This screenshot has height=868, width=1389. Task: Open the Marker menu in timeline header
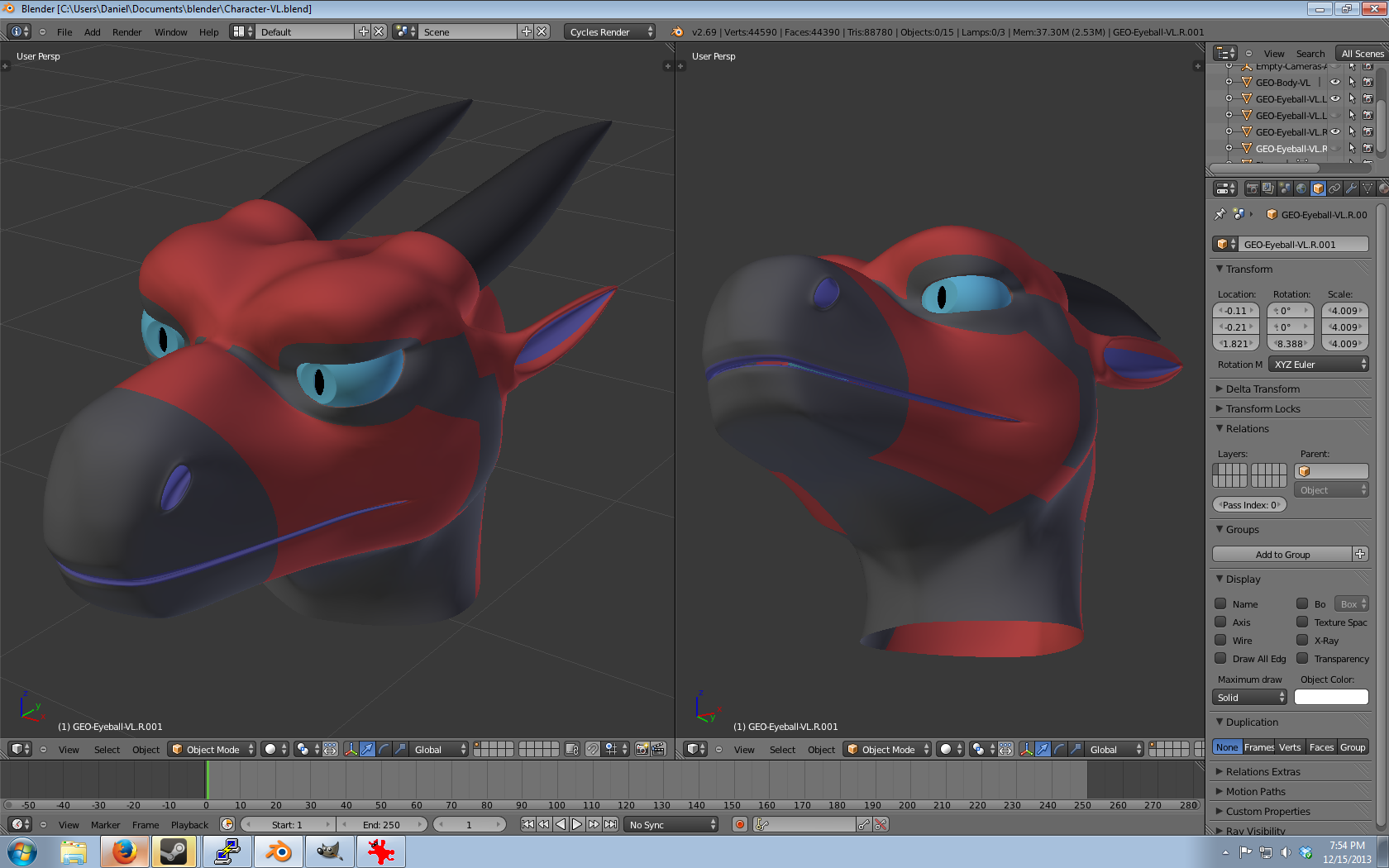point(105,825)
